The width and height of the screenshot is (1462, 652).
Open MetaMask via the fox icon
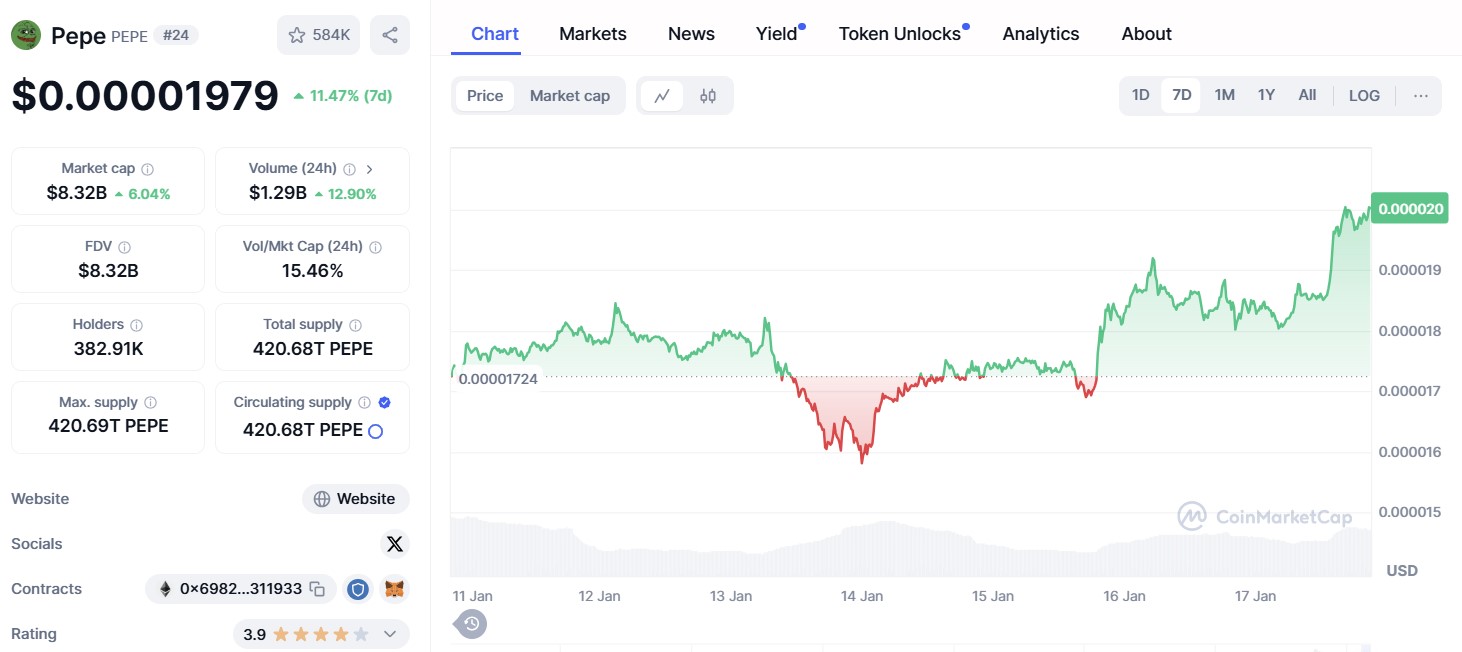[x=394, y=589]
